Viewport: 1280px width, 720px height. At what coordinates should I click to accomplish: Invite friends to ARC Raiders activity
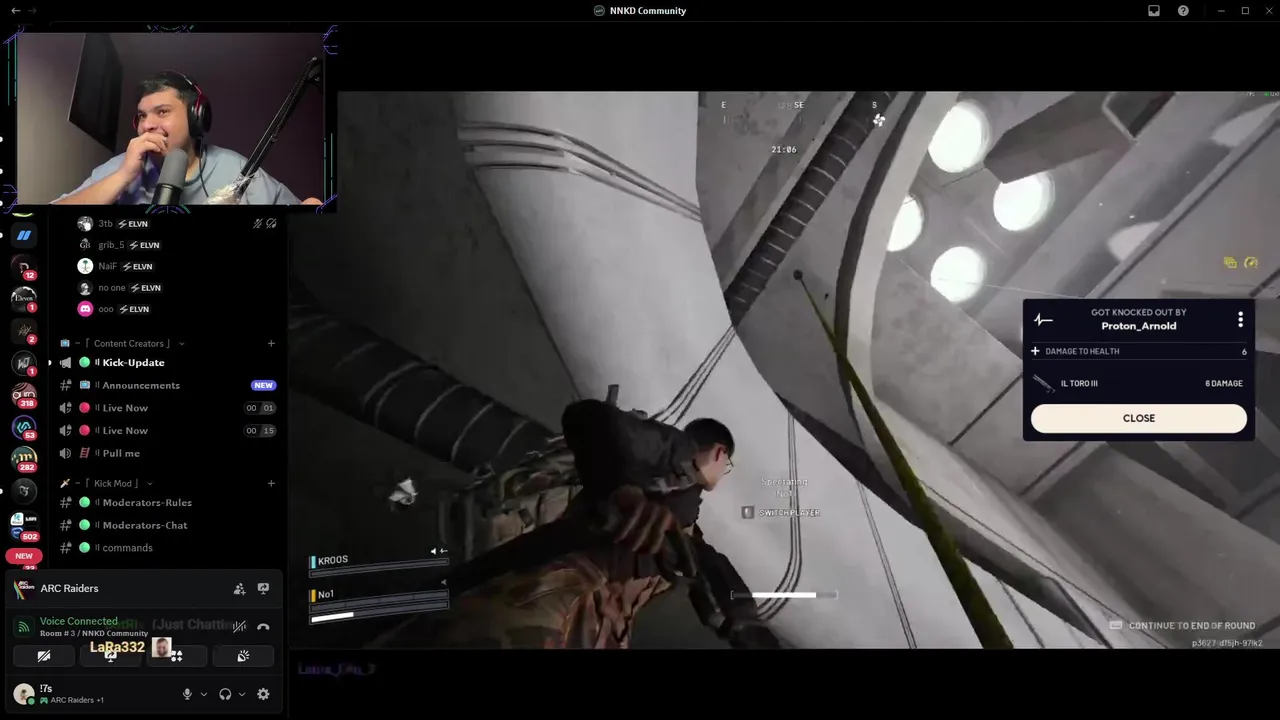(x=239, y=589)
